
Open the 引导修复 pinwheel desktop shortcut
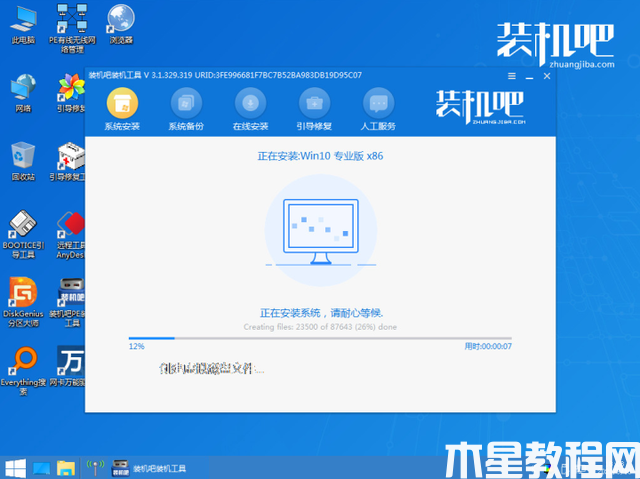pyautogui.click(x=71, y=93)
